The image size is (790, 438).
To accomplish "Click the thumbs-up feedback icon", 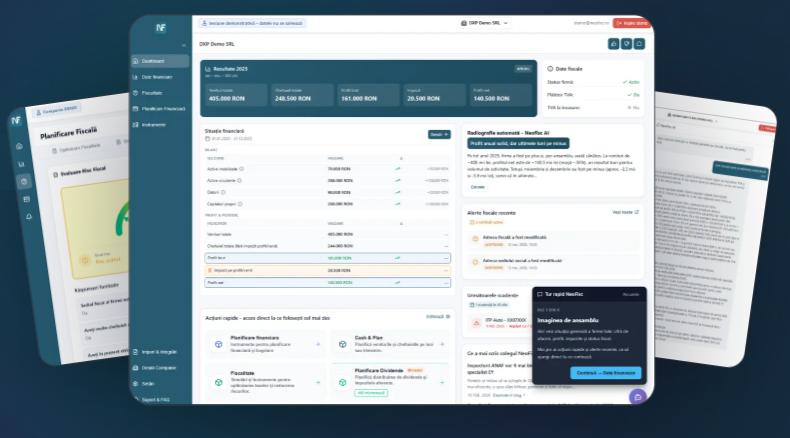I will [614, 44].
